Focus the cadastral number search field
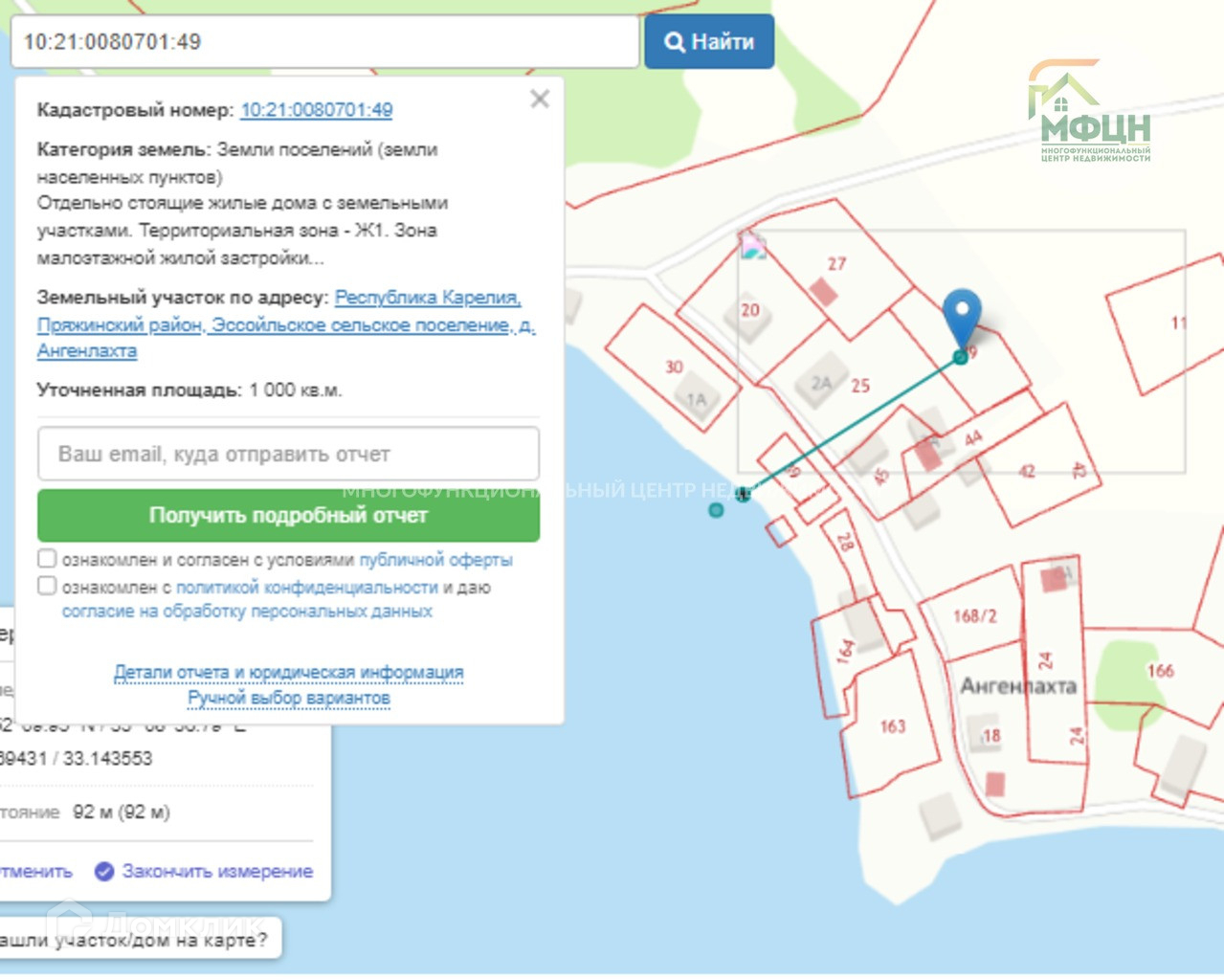This screenshot has height=980, width=1224. pos(324,41)
